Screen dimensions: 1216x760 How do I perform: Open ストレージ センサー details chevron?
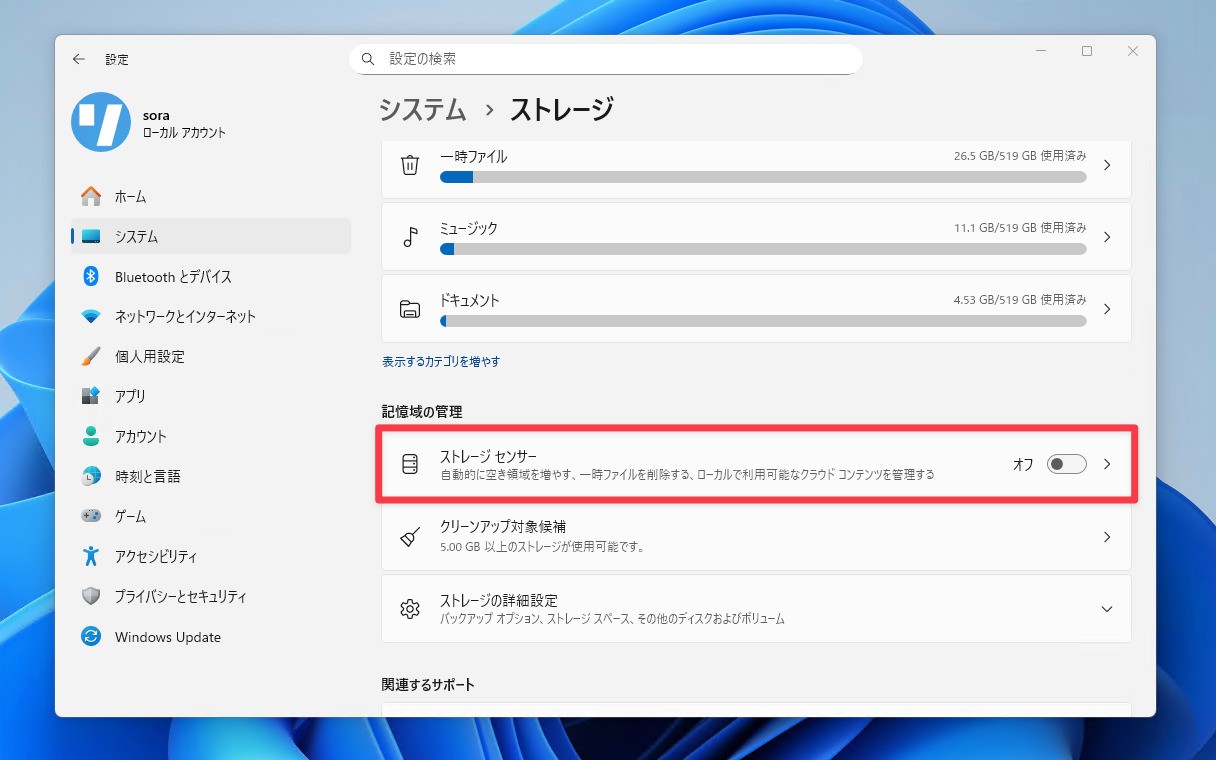pos(1106,464)
